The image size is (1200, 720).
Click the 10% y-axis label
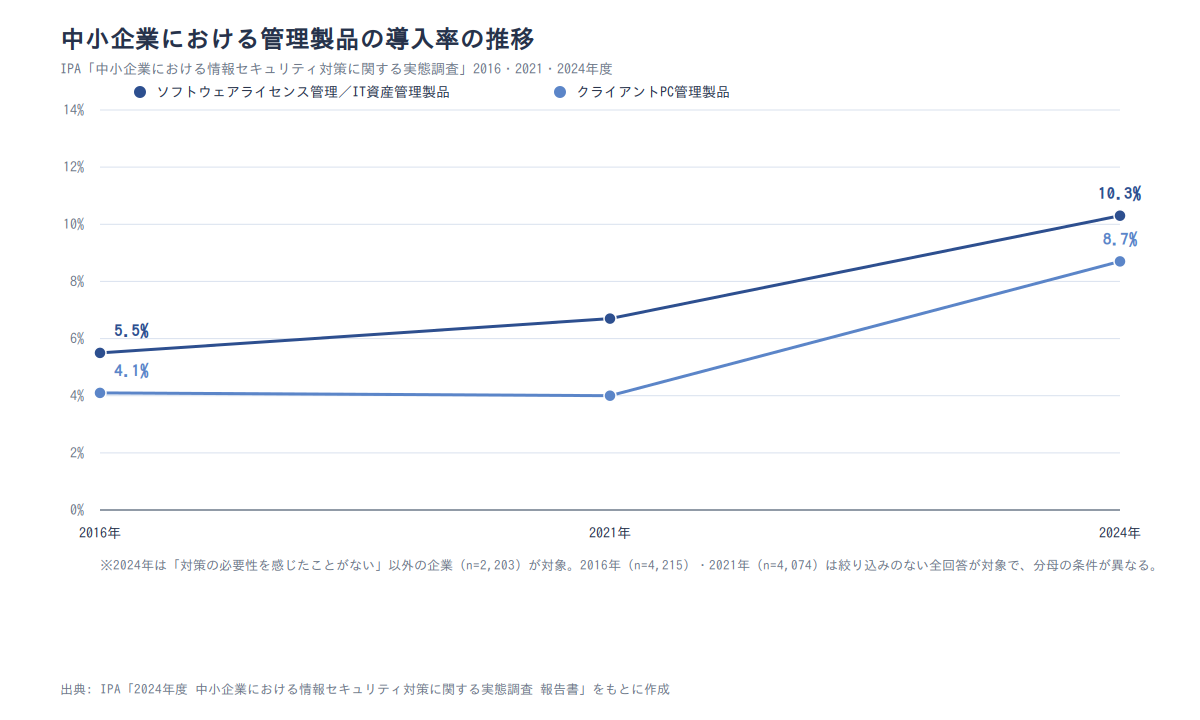[74, 224]
